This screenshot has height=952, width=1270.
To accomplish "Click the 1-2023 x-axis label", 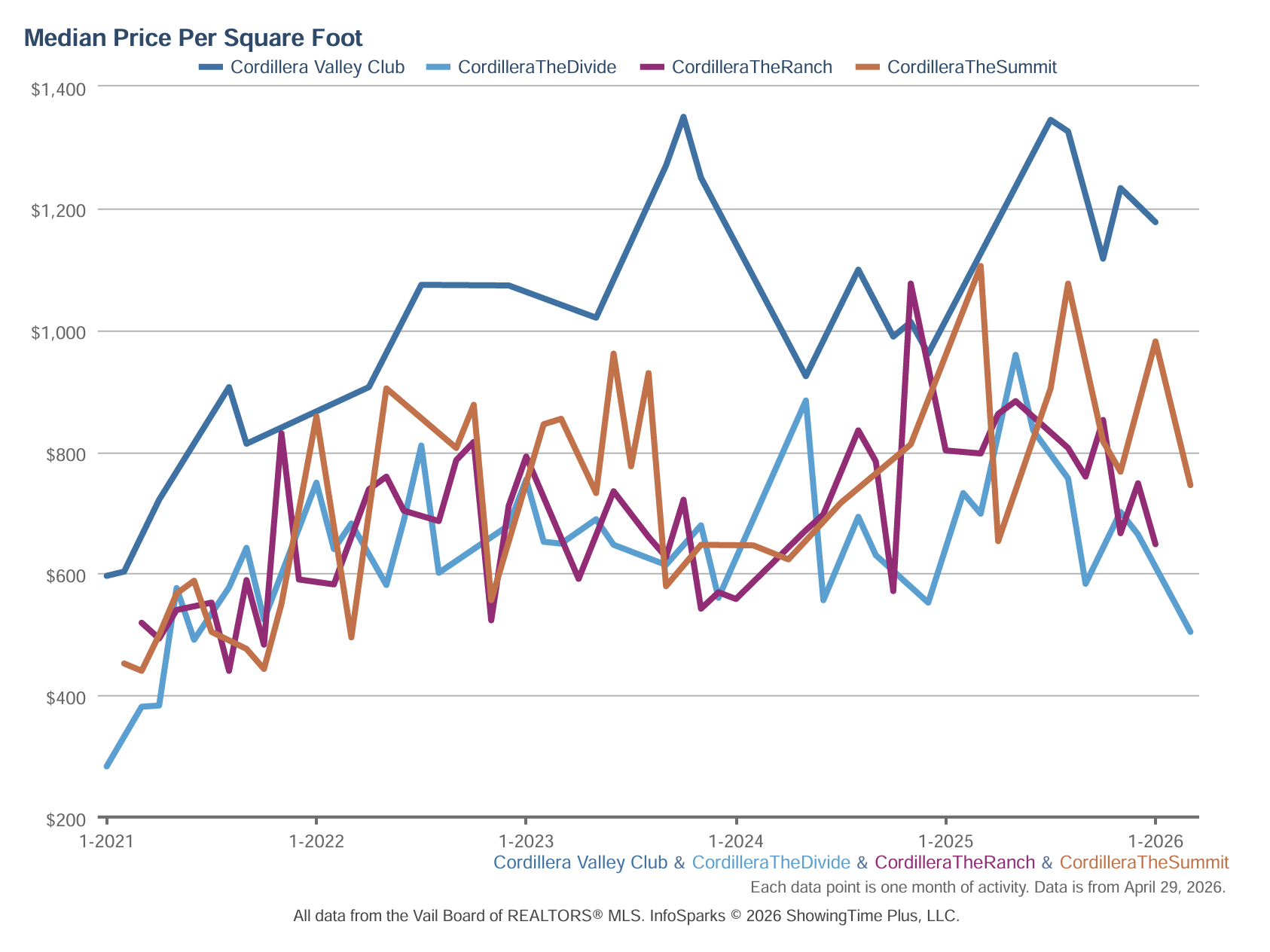I will tap(526, 841).
